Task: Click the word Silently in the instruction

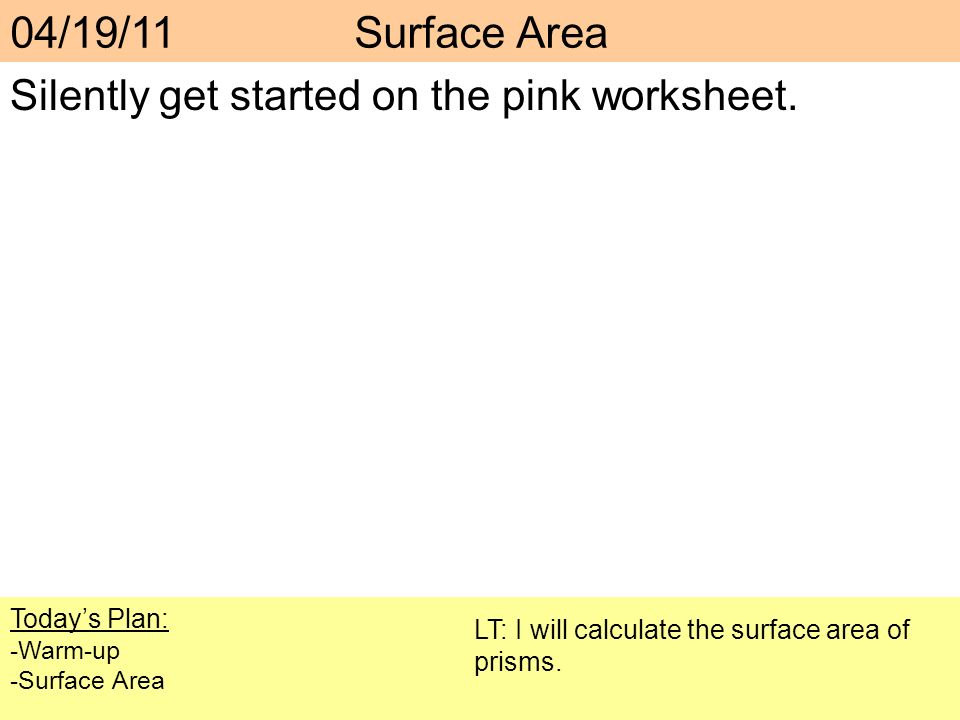Action: click(x=80, y=97)
